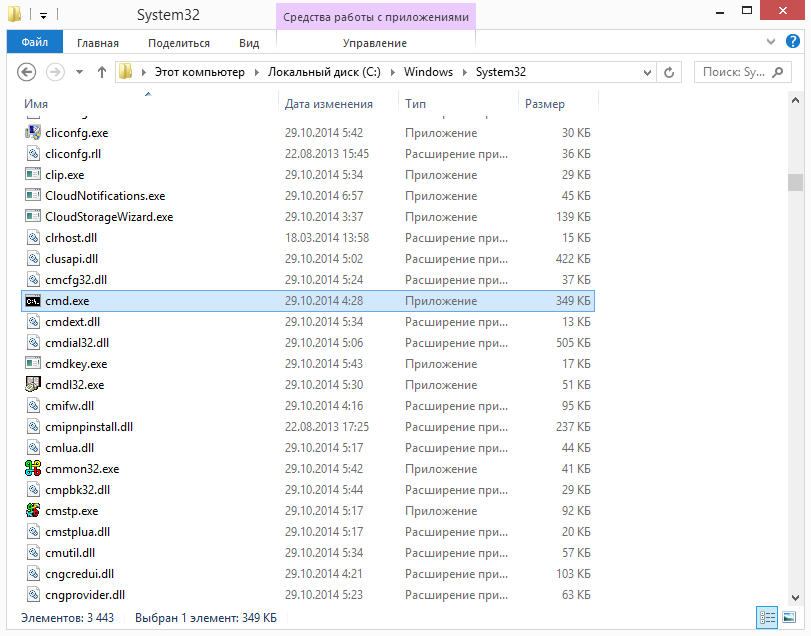Open the Файл menu
Viewport: 811px width, 636px height.
tap(35, 42)
